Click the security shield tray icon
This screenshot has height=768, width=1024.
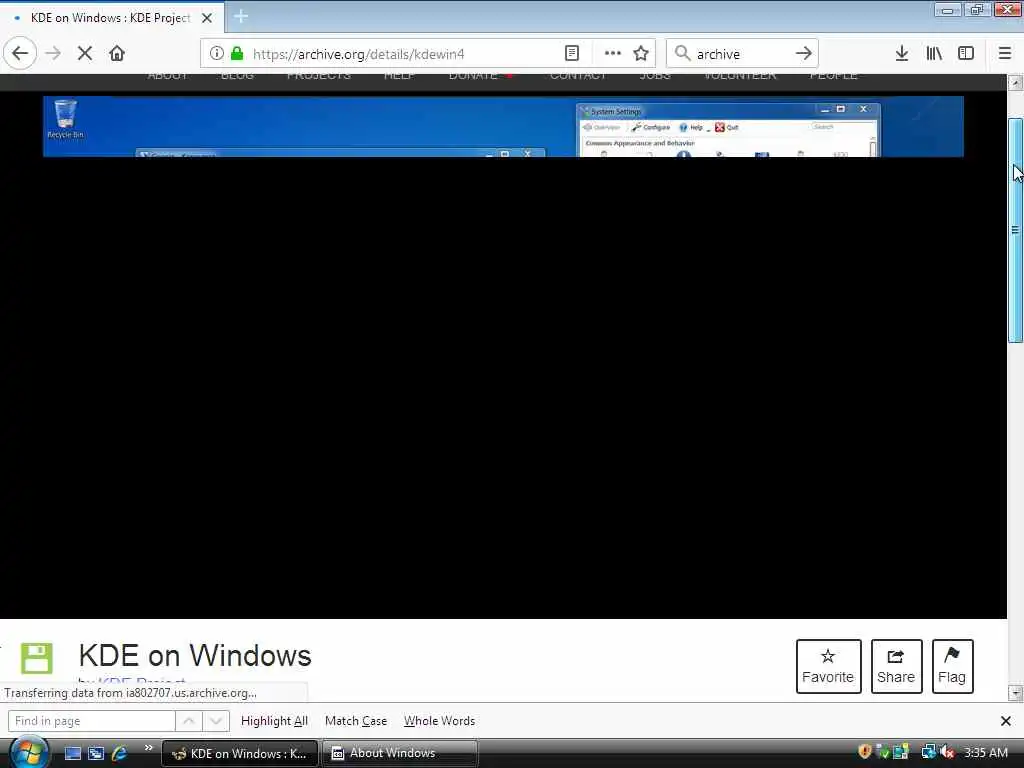point(865,752)
